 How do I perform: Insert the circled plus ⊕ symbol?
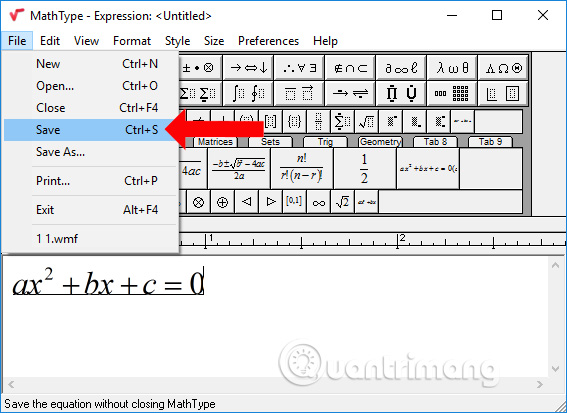pos(222,202)
